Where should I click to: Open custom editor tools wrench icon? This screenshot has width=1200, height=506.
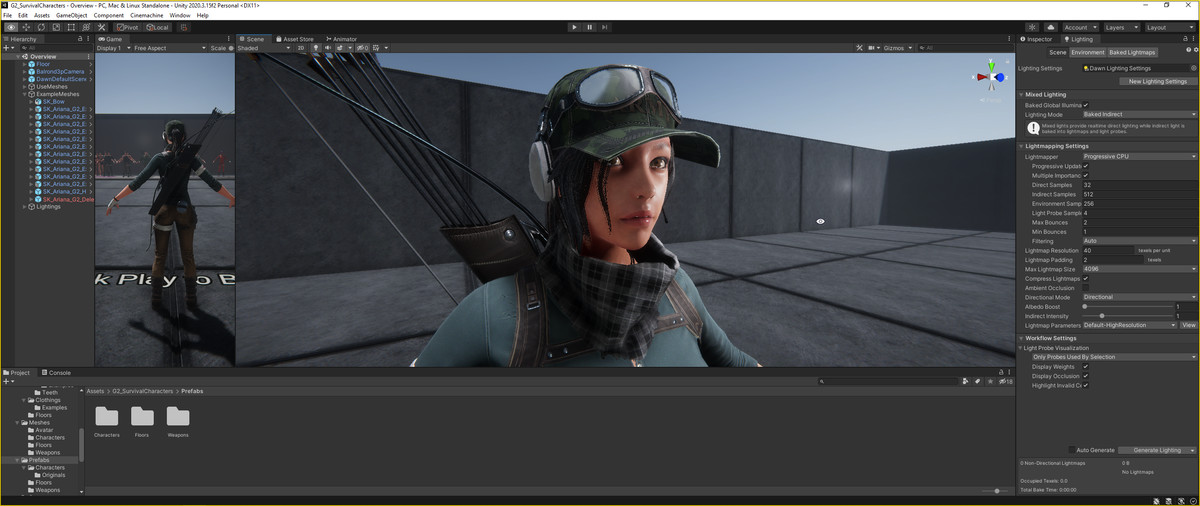(x=101, y=27)
